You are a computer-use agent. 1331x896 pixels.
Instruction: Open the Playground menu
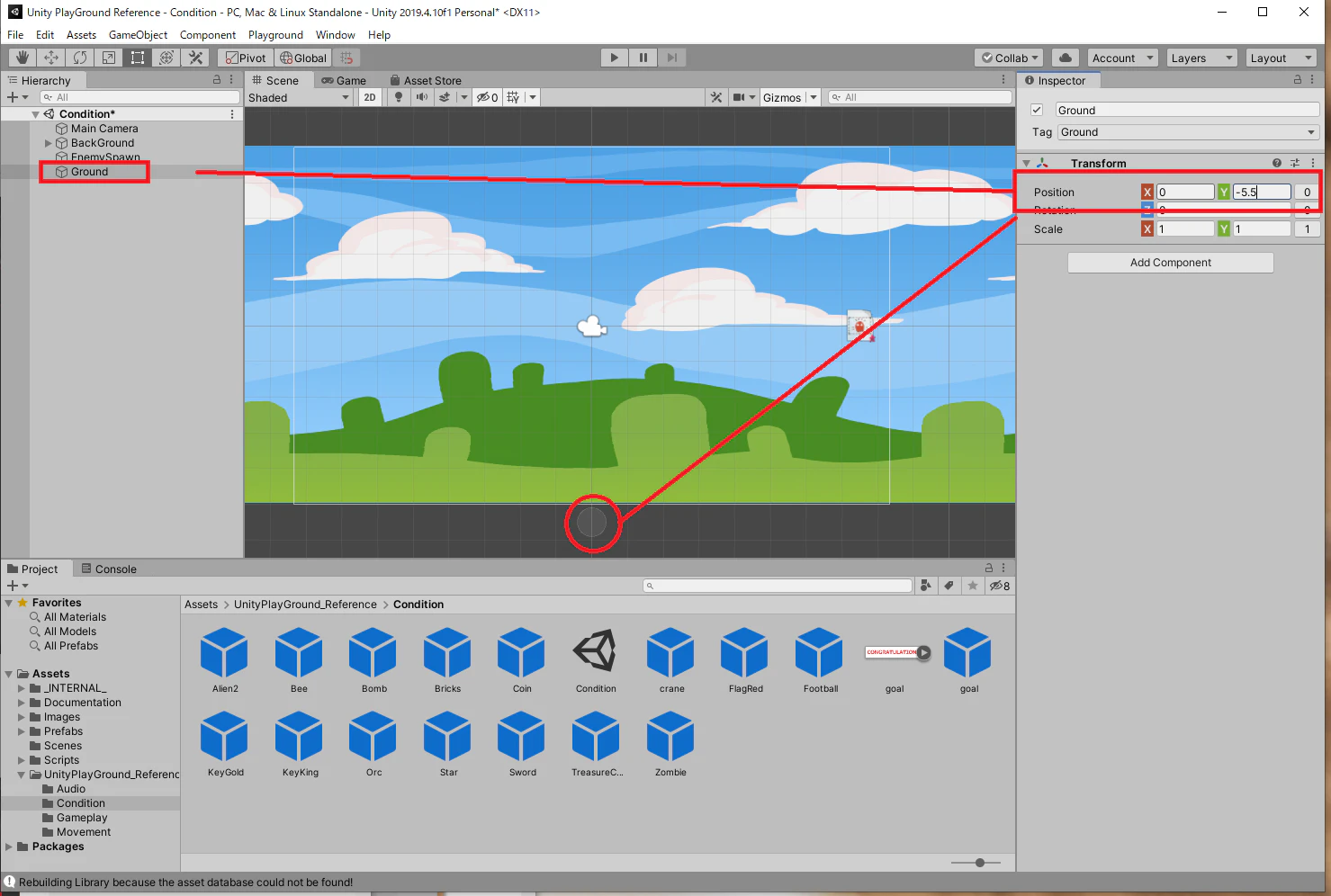[275, 35]
